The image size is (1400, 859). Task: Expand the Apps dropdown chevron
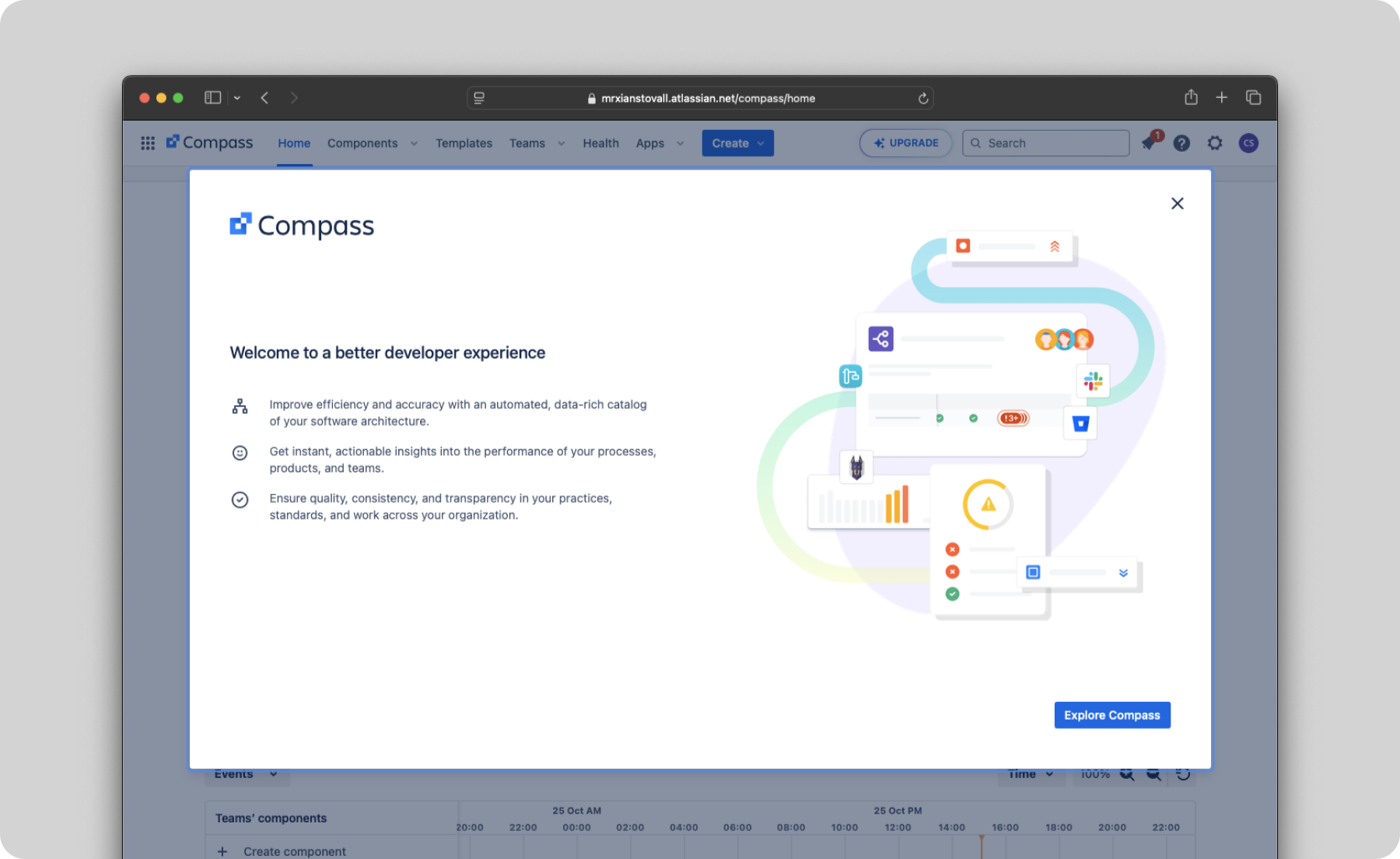pos(680,144)
